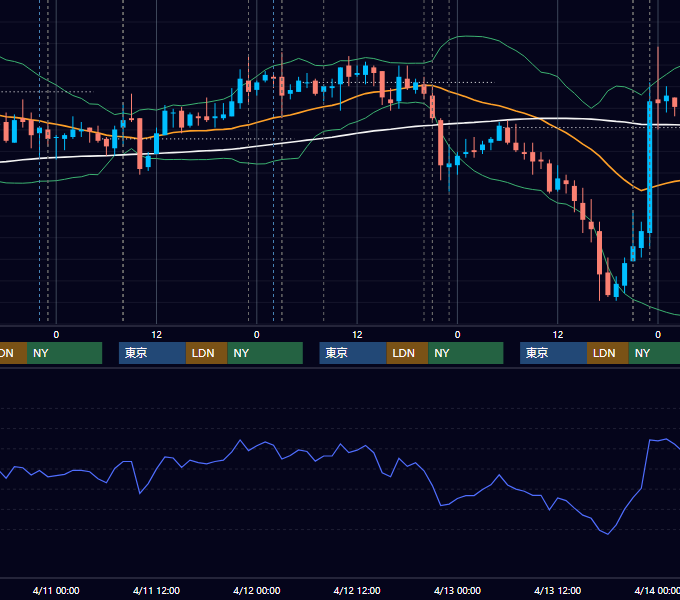This screenshot has width=680, height=600.
Task: Select the LDN session block on 4/12
Action: (407, 353)
